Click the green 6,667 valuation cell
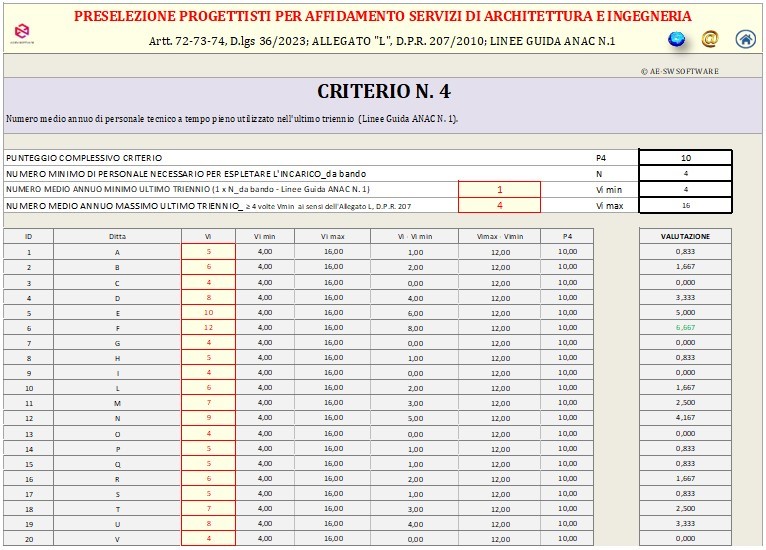Image resolution: width=766 pixels, height=550 pixels. (x=685, y=327)
